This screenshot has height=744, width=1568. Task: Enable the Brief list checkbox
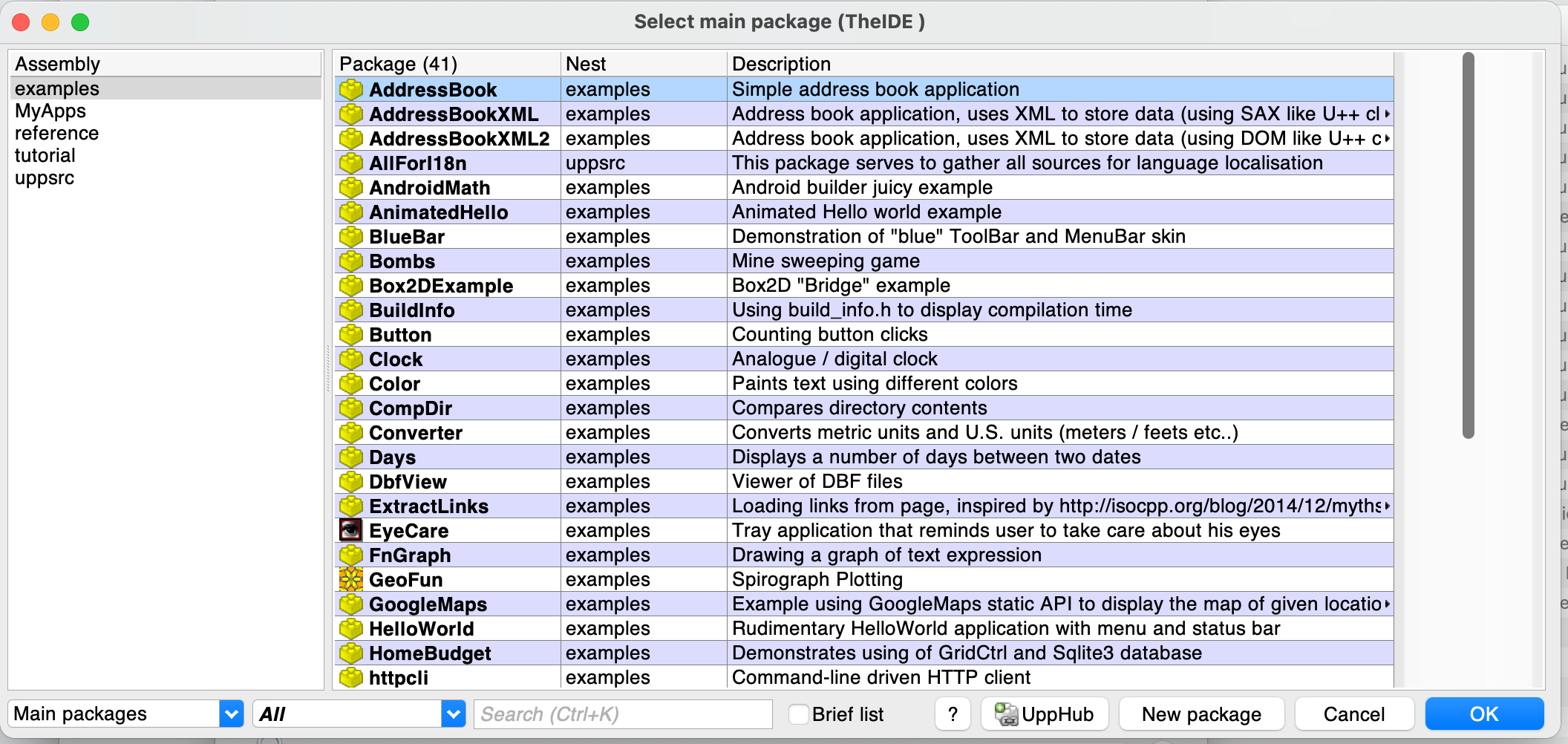point(799,714)
